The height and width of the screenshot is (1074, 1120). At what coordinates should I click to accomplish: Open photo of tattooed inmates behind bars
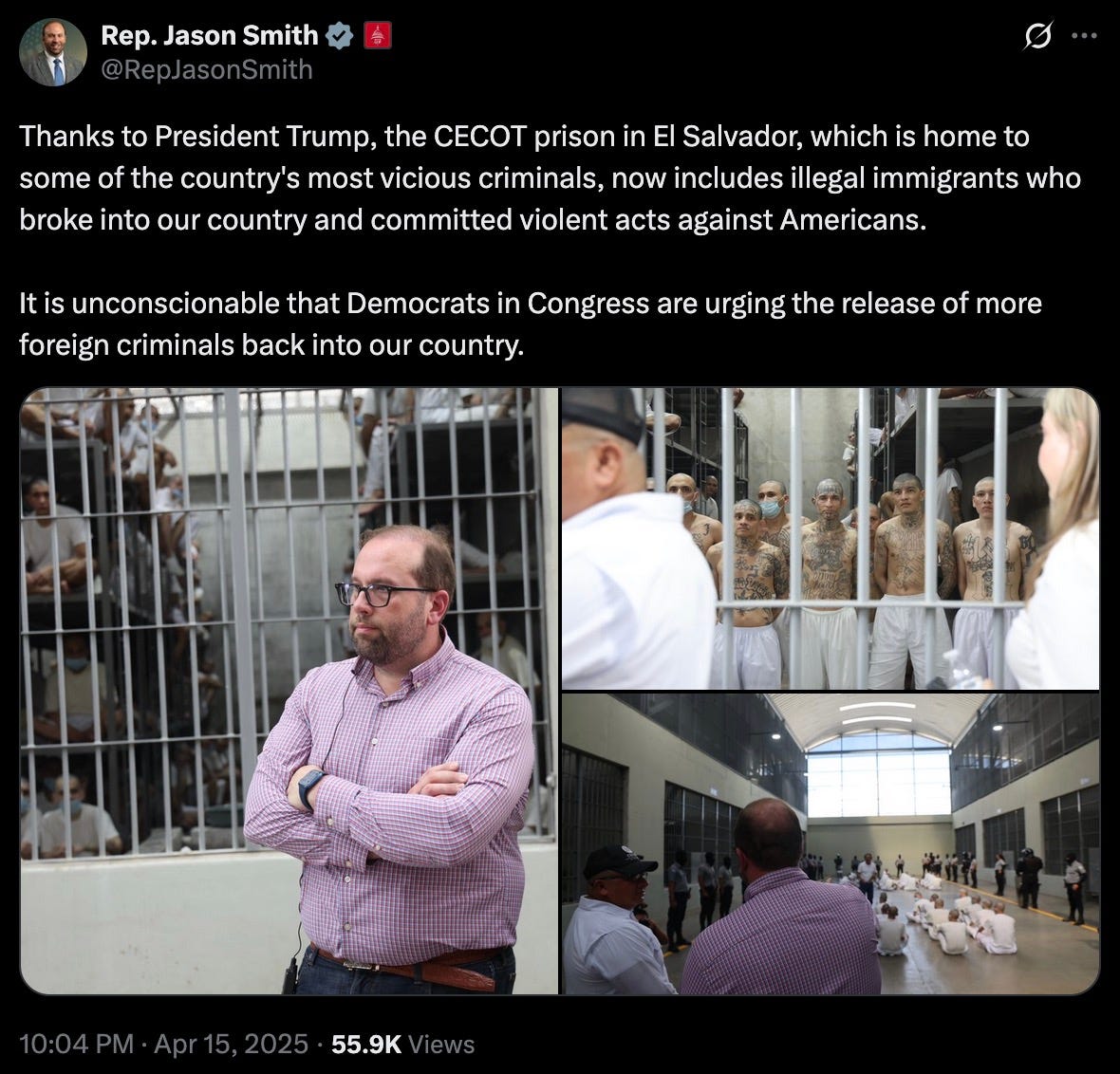point(830,539)
